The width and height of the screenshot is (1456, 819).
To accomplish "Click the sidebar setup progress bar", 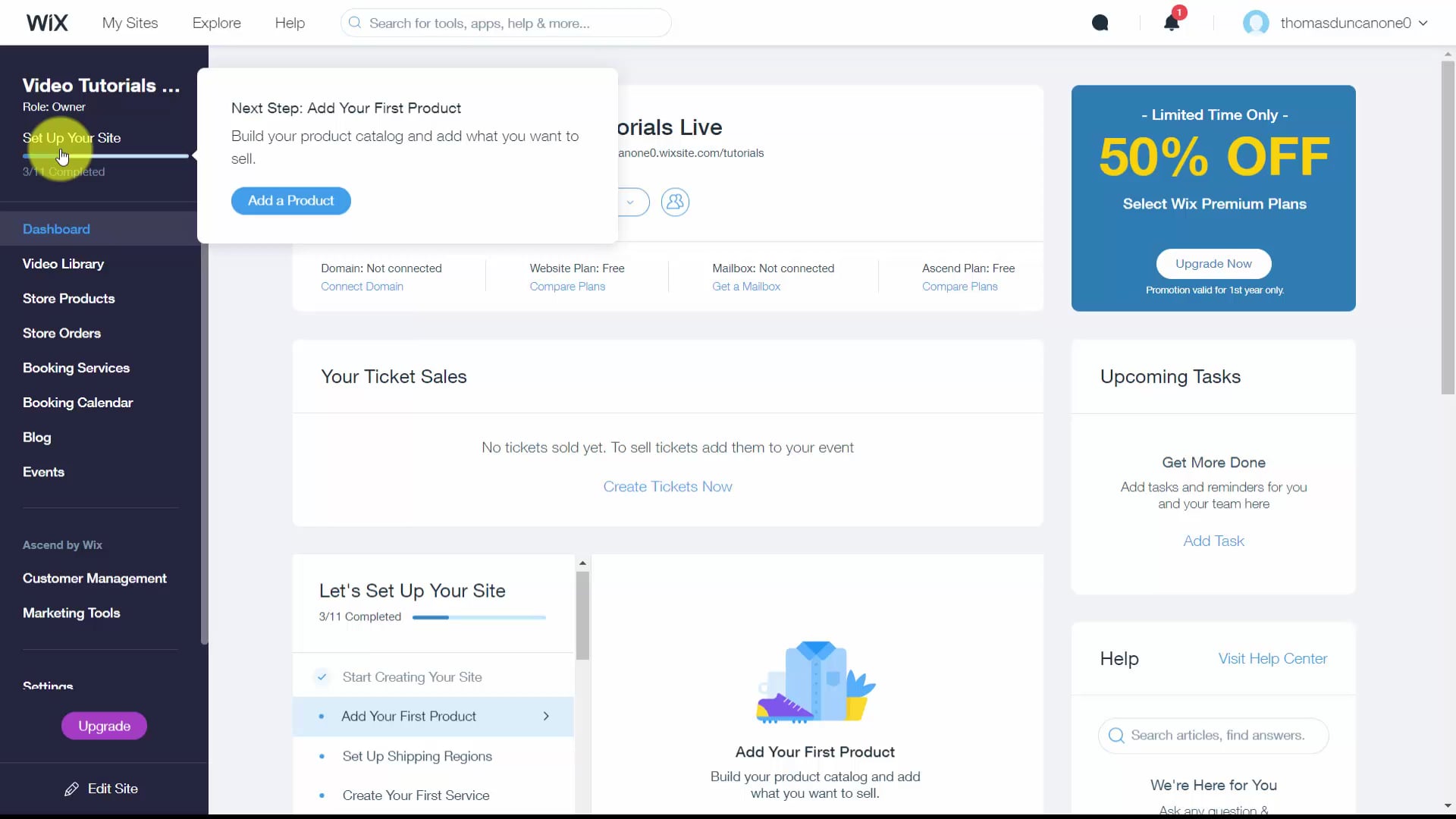I will click(105, 156).
